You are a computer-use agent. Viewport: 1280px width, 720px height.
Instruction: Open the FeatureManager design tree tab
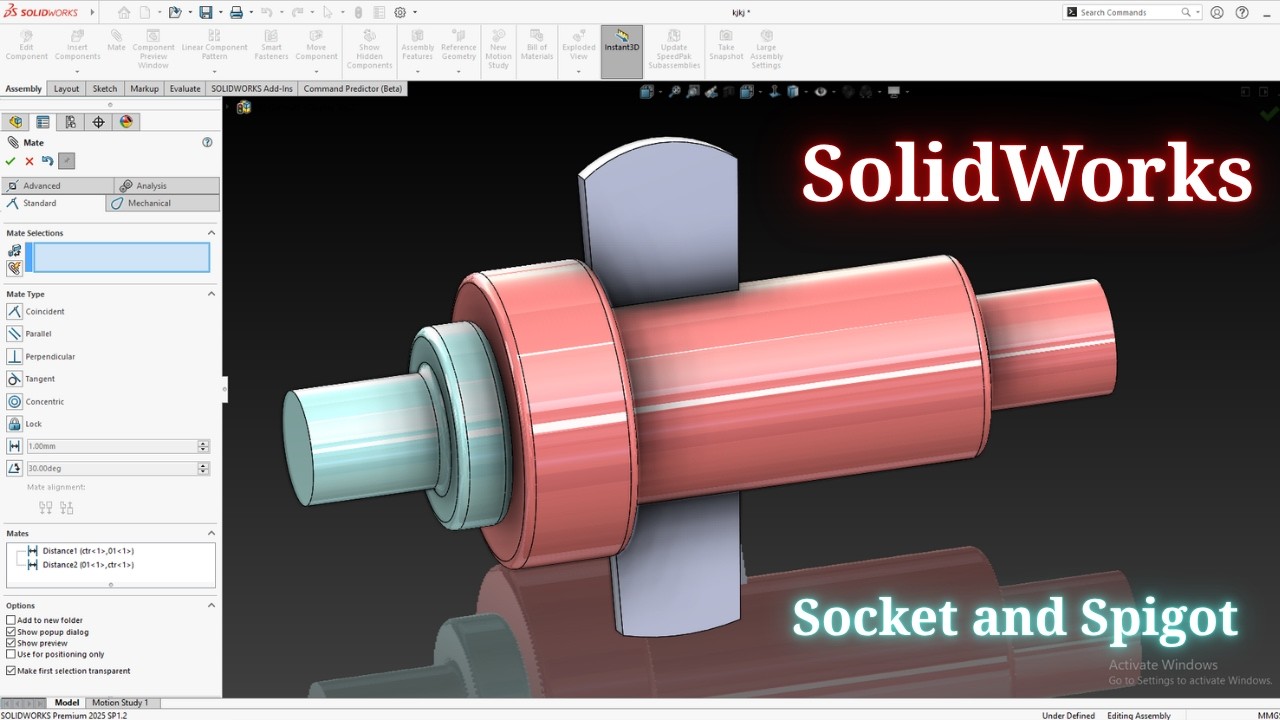(16, 122)
